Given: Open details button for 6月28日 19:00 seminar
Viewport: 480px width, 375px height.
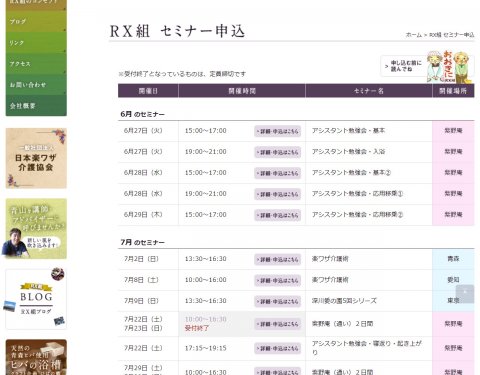Looking at the screenshot, I should (x=278, y=194).
